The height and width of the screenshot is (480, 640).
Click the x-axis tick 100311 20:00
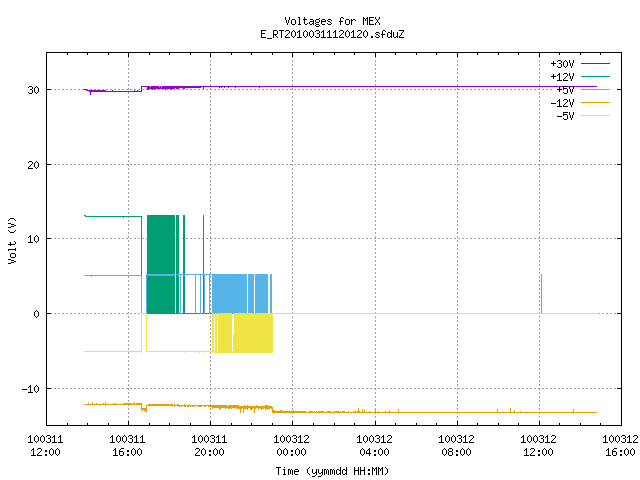click(209, 446)
